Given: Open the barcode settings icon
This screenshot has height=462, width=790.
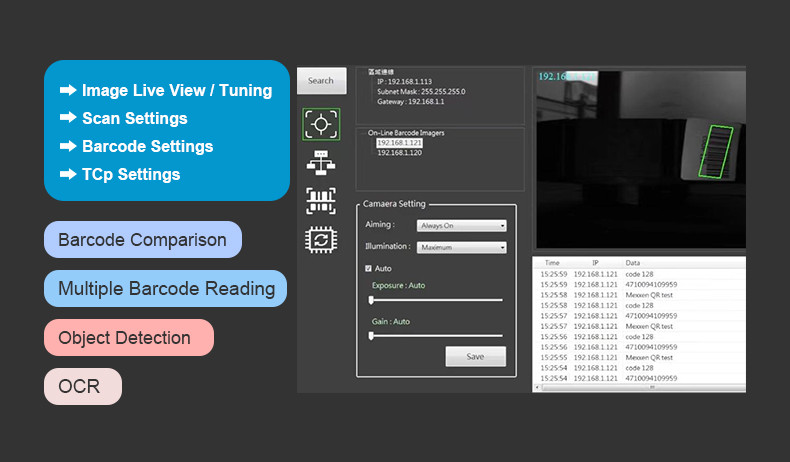Looking at the screenshot, I should click(x=321, y=200).
